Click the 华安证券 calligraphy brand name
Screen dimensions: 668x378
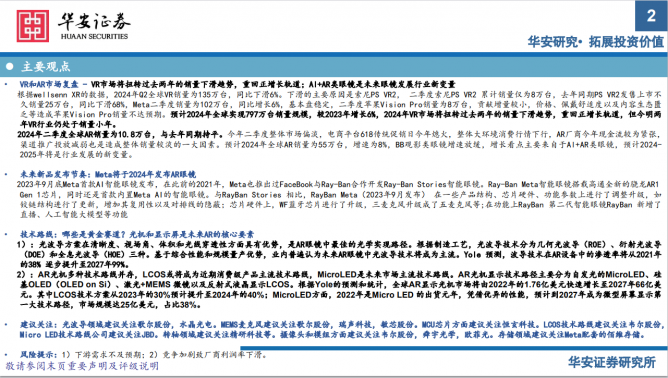click(x=95, y=21)
